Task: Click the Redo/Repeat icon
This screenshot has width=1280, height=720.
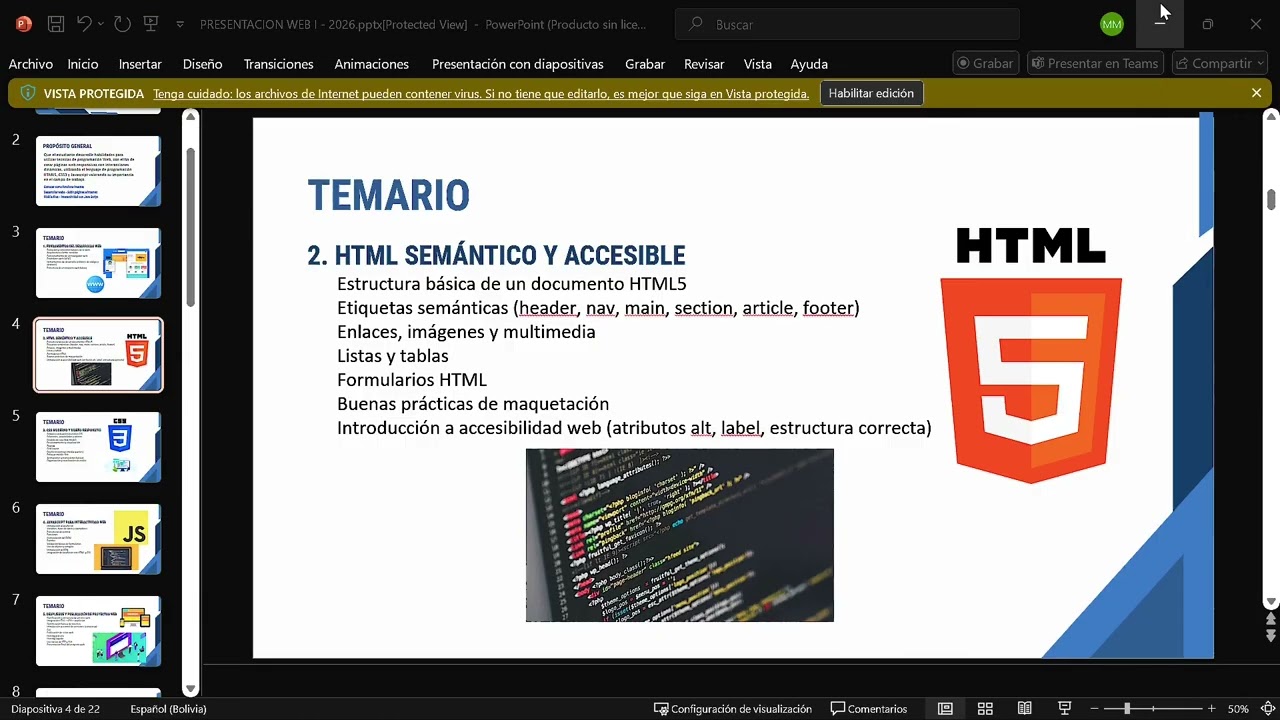Action: pyautogui.click(x=122, y=23)
